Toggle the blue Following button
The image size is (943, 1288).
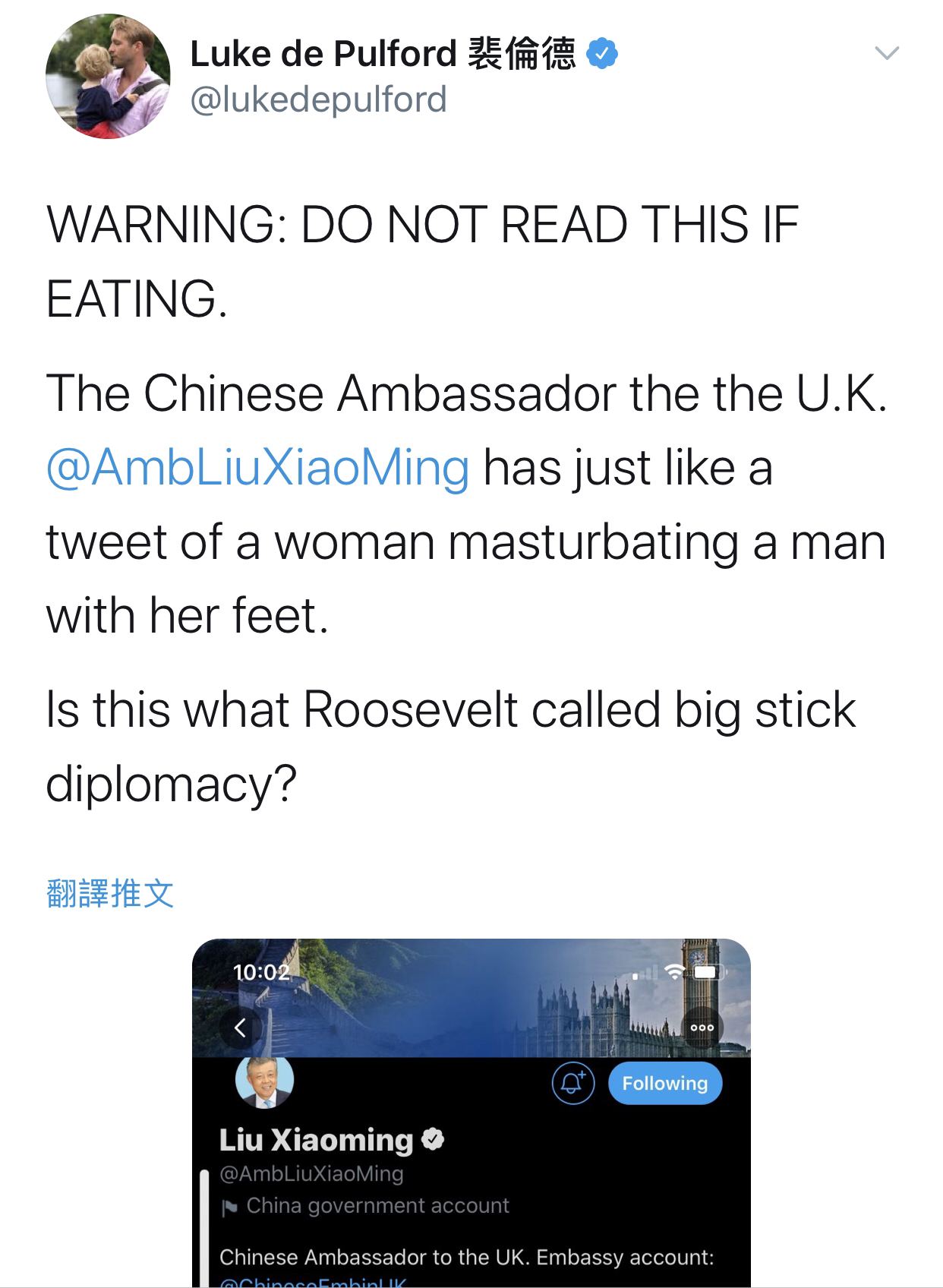[664, 1083]
